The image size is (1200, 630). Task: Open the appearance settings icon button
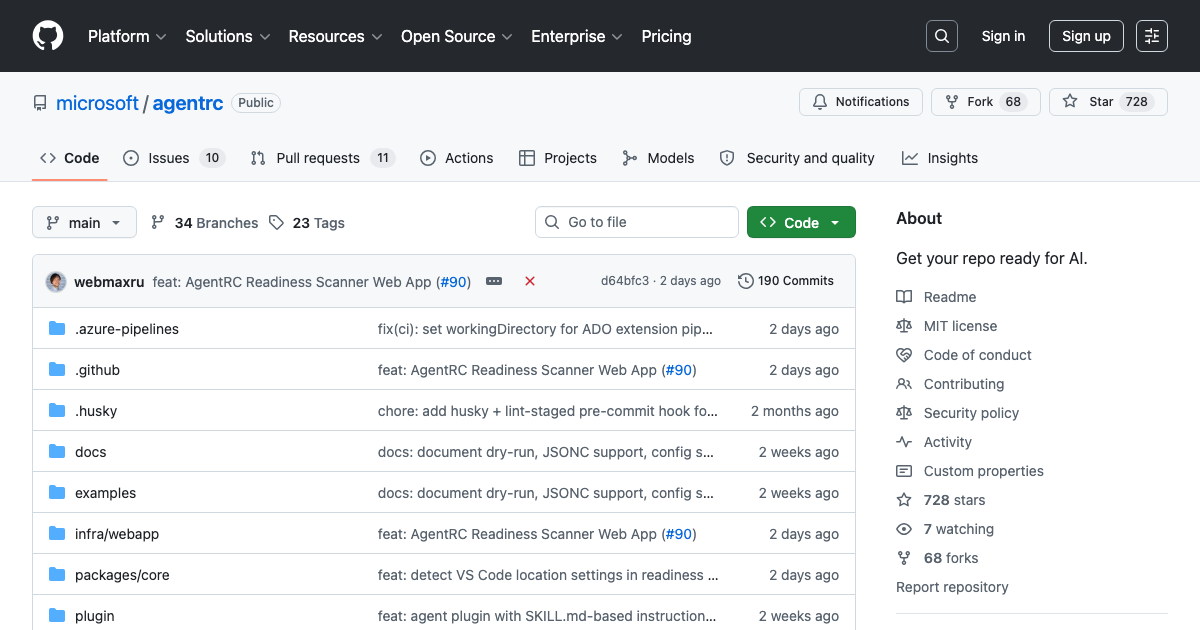pyautogui.click(x=1152, y=36)
